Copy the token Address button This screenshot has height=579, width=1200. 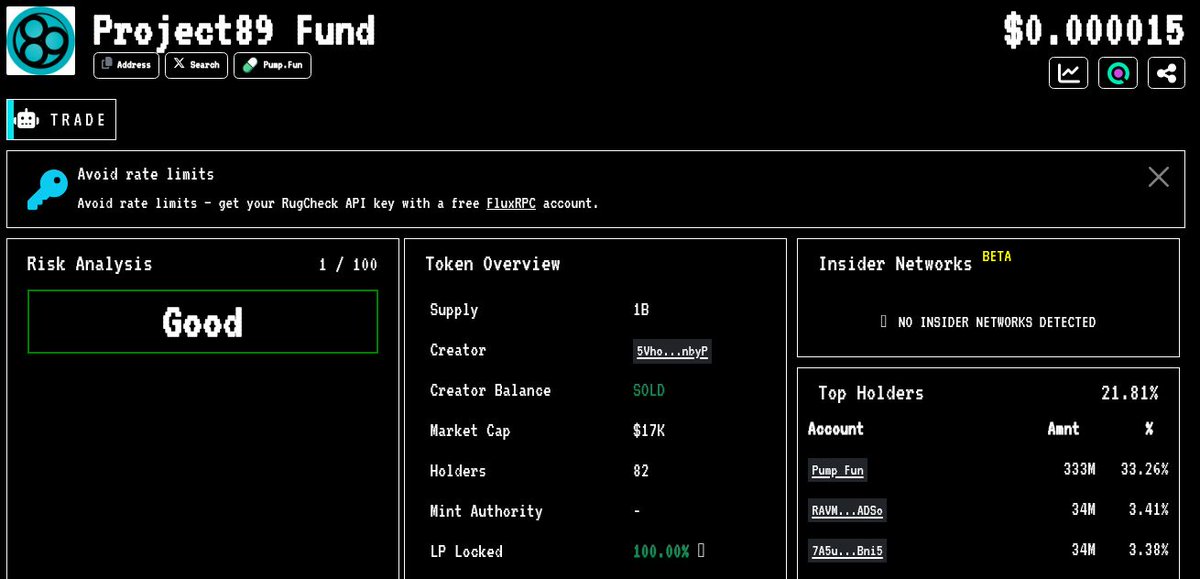[126, 65]
